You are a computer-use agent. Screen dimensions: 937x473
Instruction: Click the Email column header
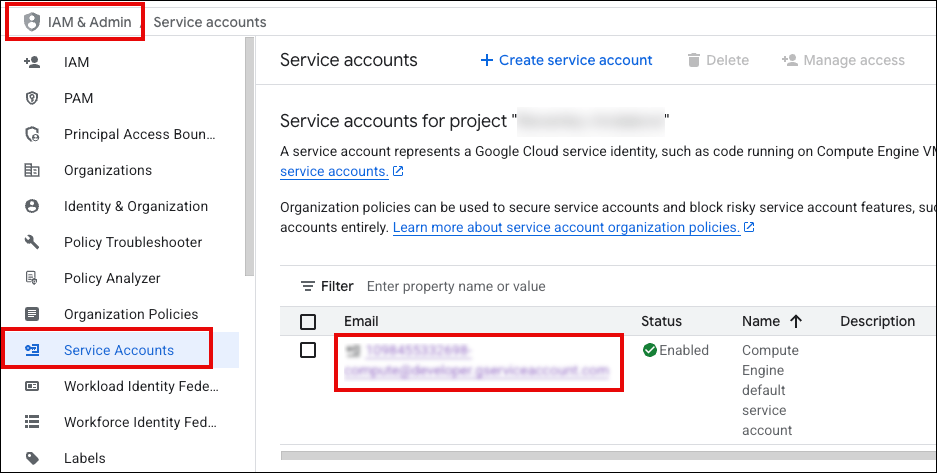361,321
